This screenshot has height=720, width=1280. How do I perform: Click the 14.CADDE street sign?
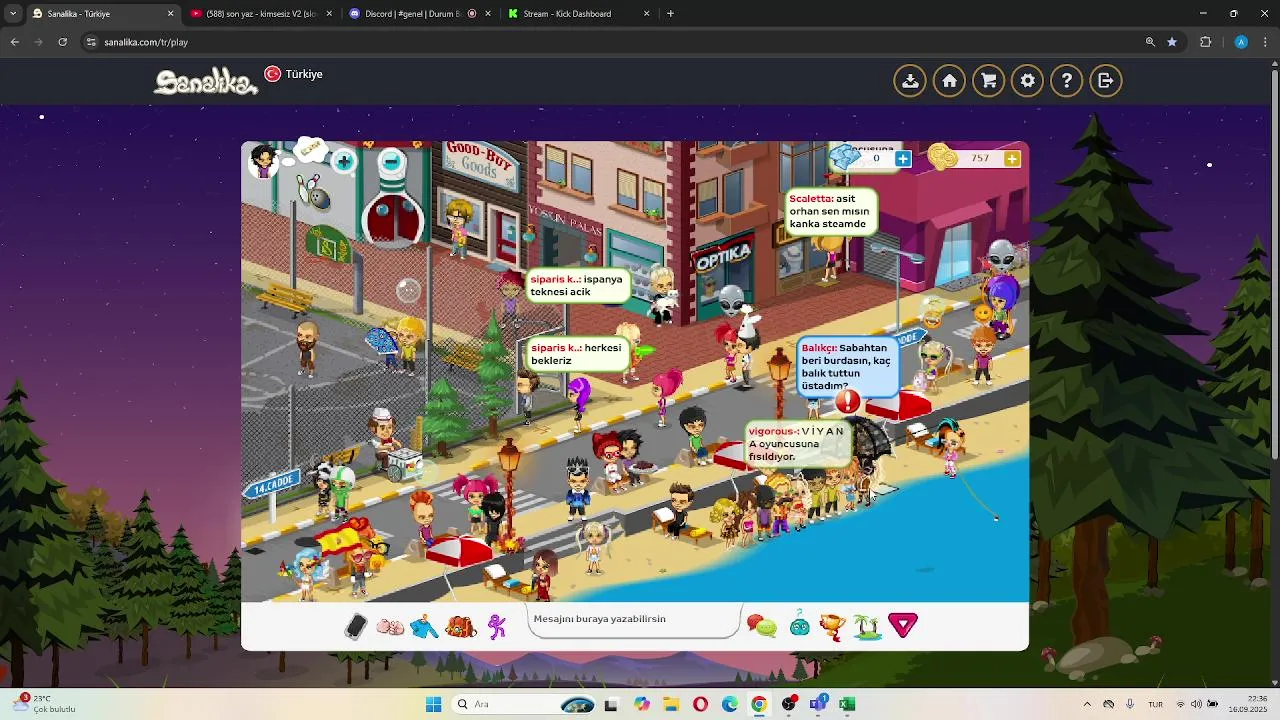click(x=272, y=485)
